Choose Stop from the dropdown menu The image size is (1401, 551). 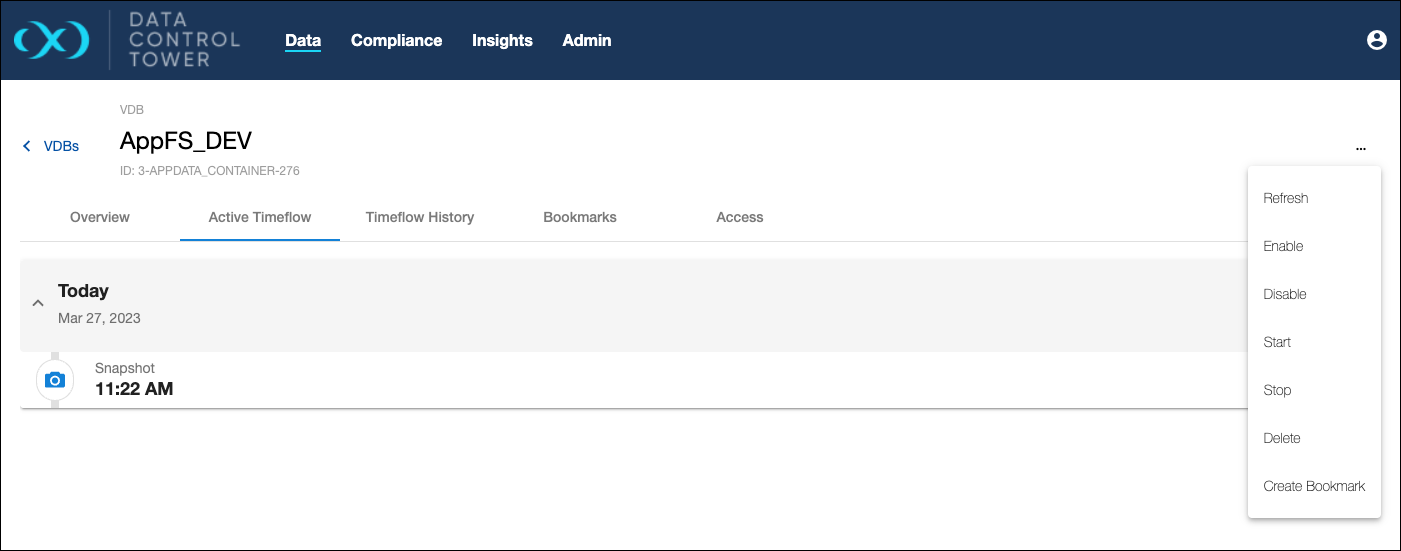click(x=1277, y=390)
